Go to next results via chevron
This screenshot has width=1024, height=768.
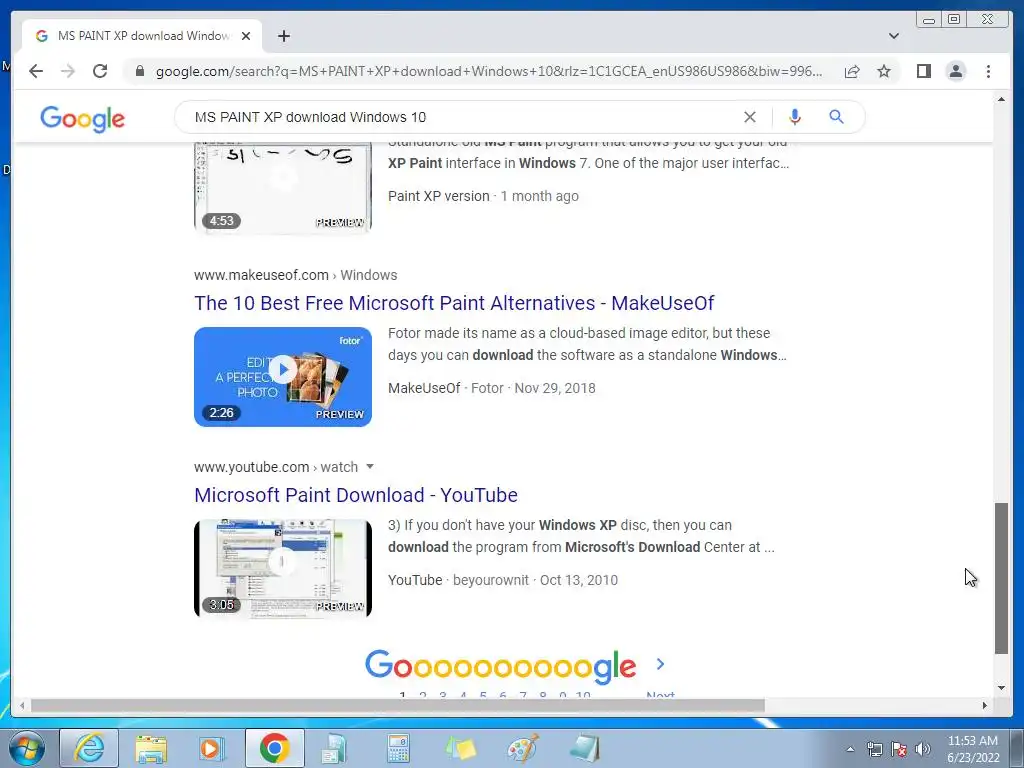[660, 664]
